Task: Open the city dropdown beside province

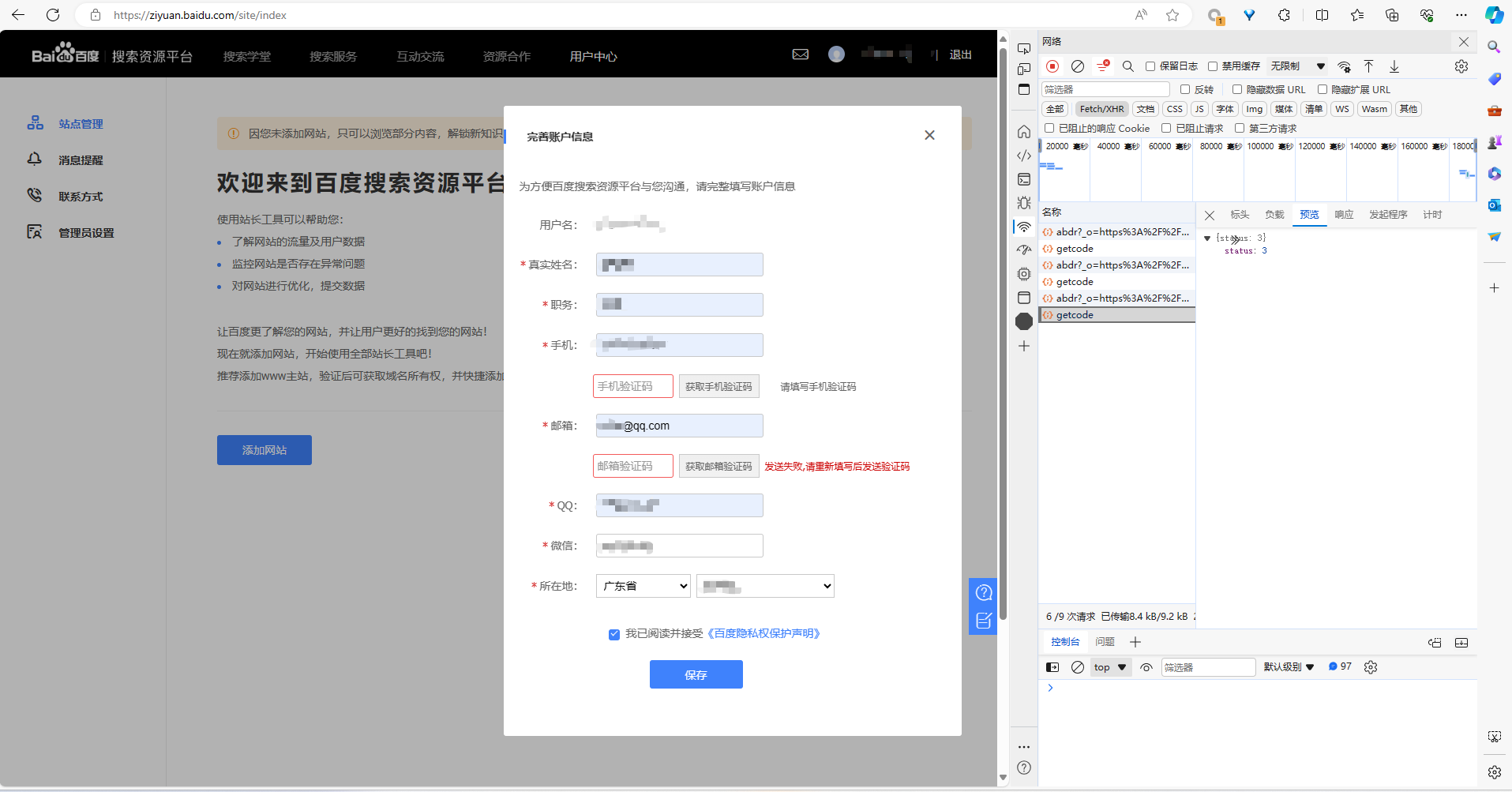Action: 765,586
